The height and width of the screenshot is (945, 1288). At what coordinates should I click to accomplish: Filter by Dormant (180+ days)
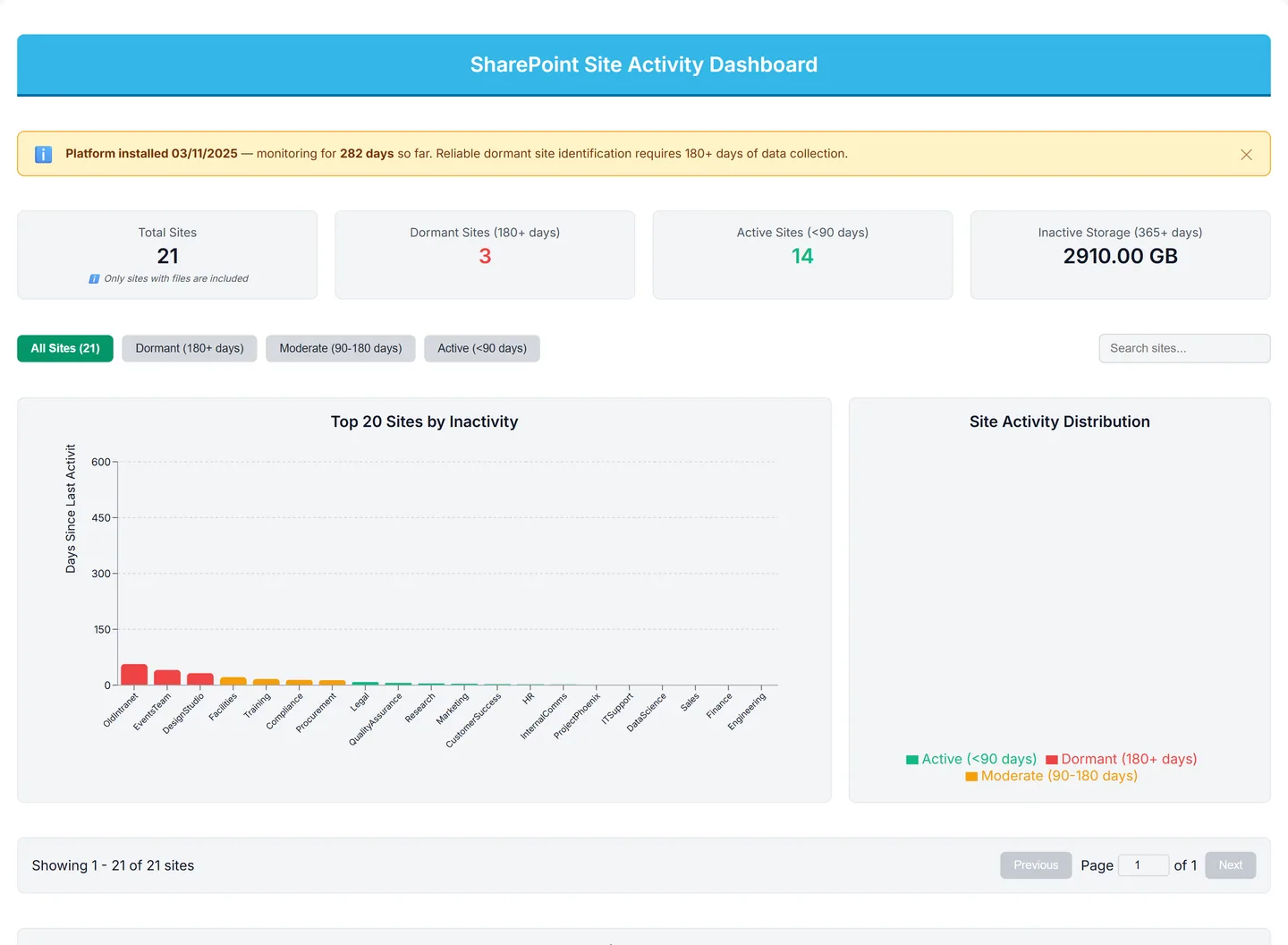[x=190, y=348]
